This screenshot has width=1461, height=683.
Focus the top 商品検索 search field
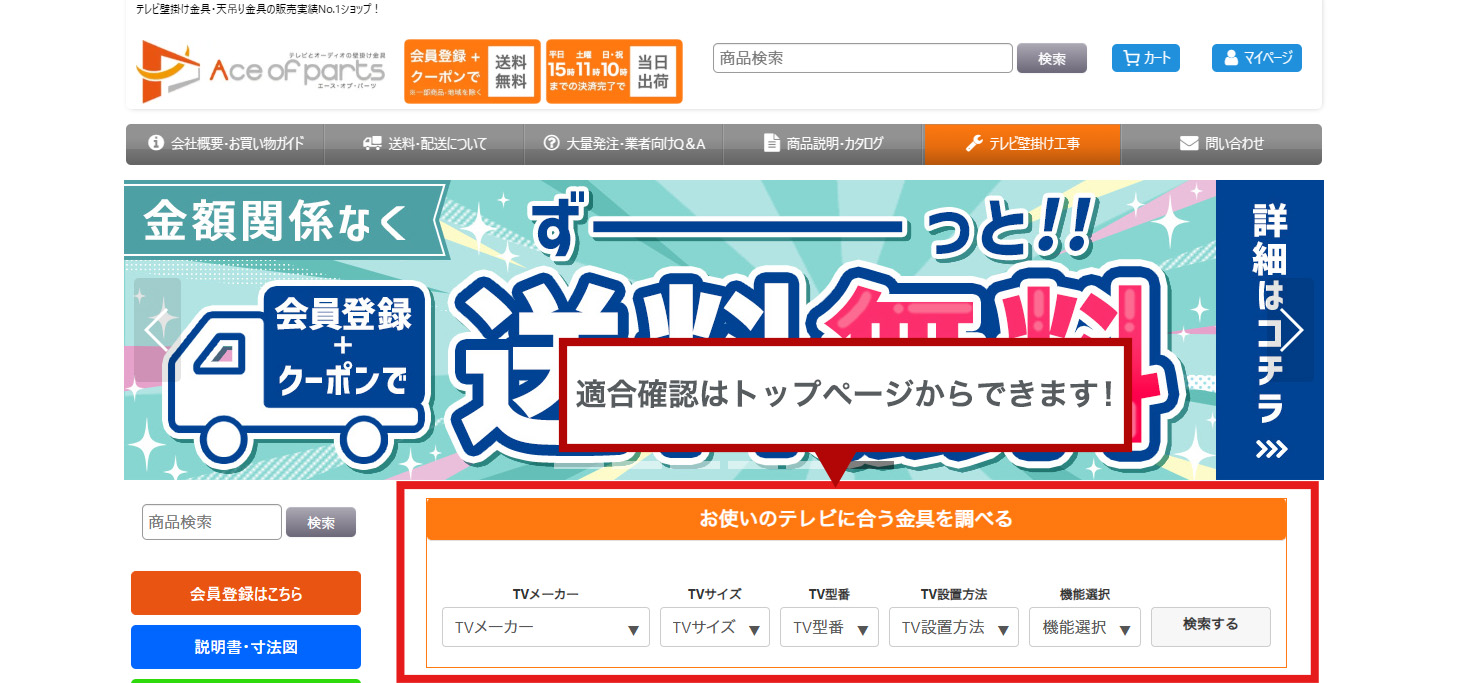pos(863,58)
